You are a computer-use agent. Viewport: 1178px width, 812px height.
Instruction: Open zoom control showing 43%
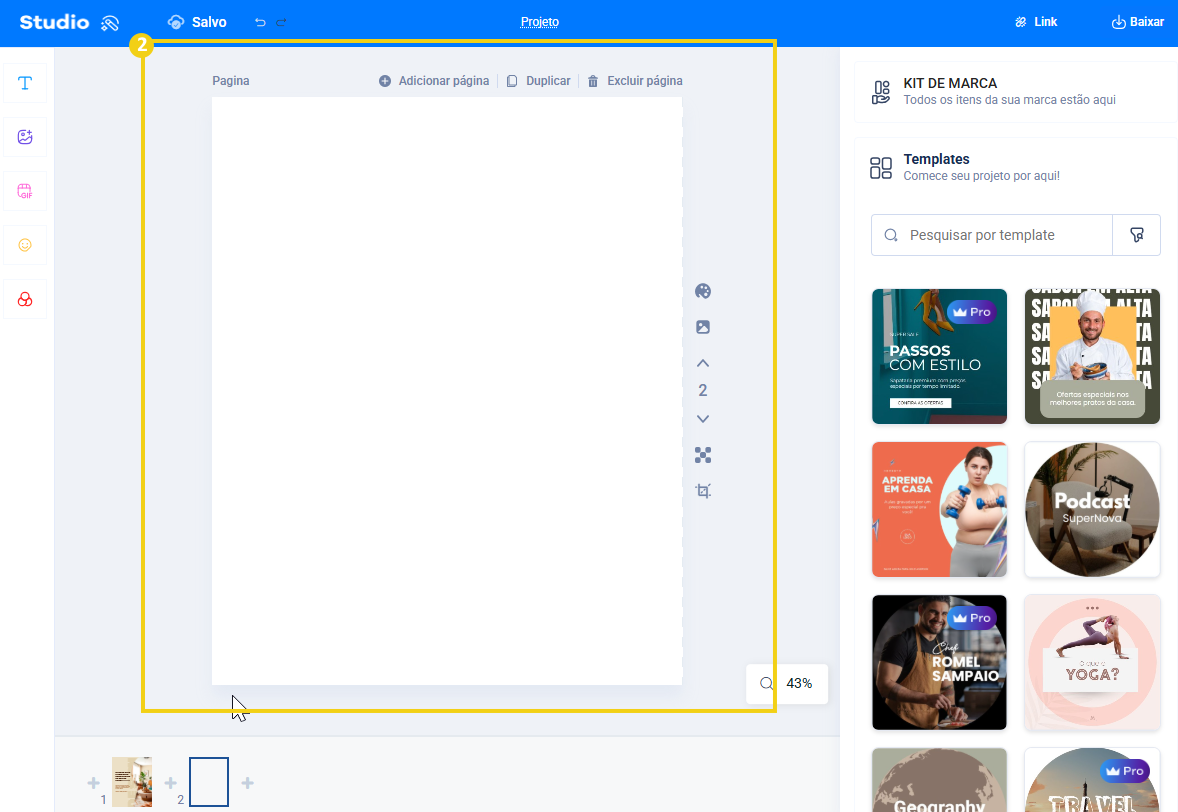click(787, 684)
